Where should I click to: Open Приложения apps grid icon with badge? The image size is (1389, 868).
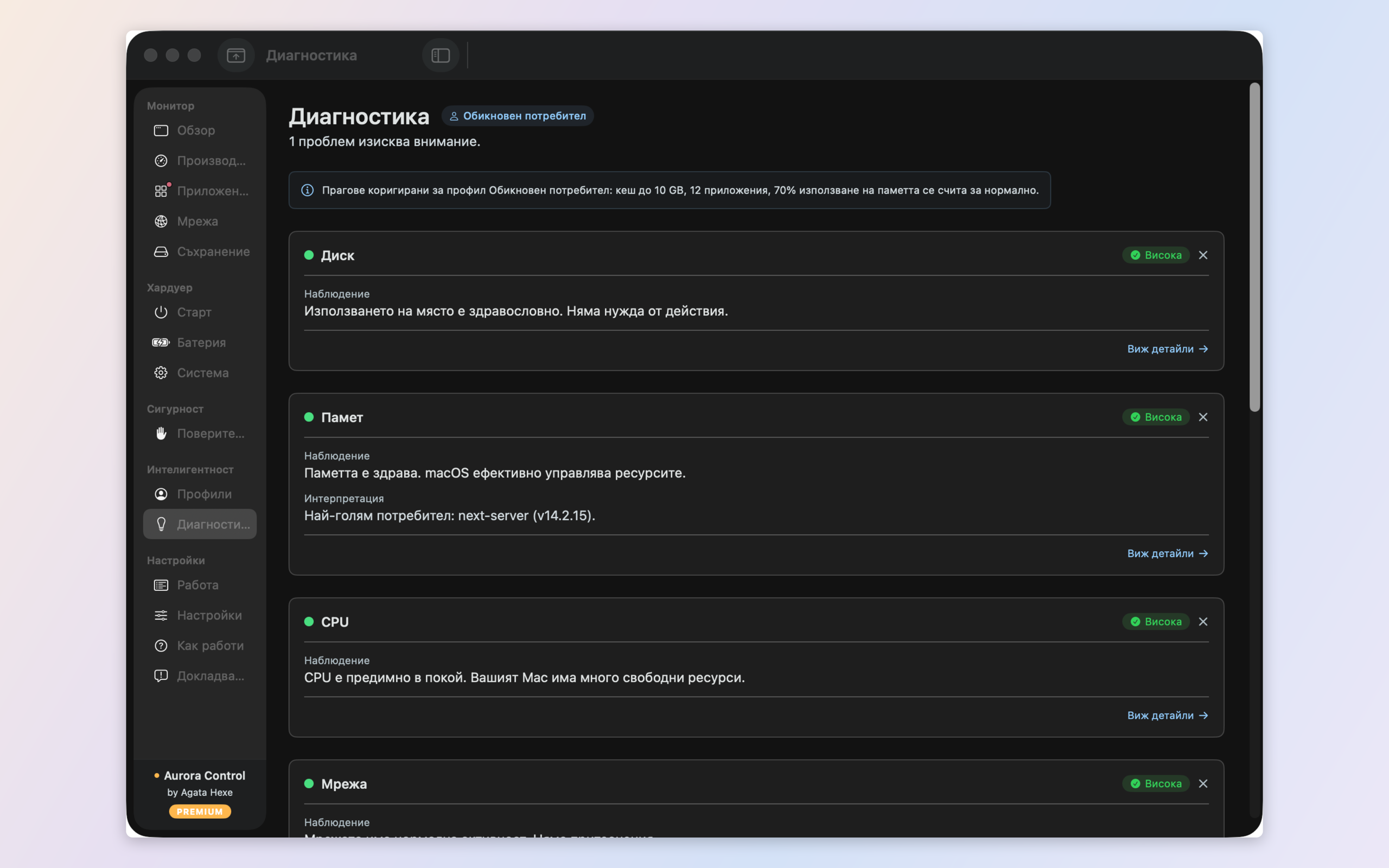(161, 190)
